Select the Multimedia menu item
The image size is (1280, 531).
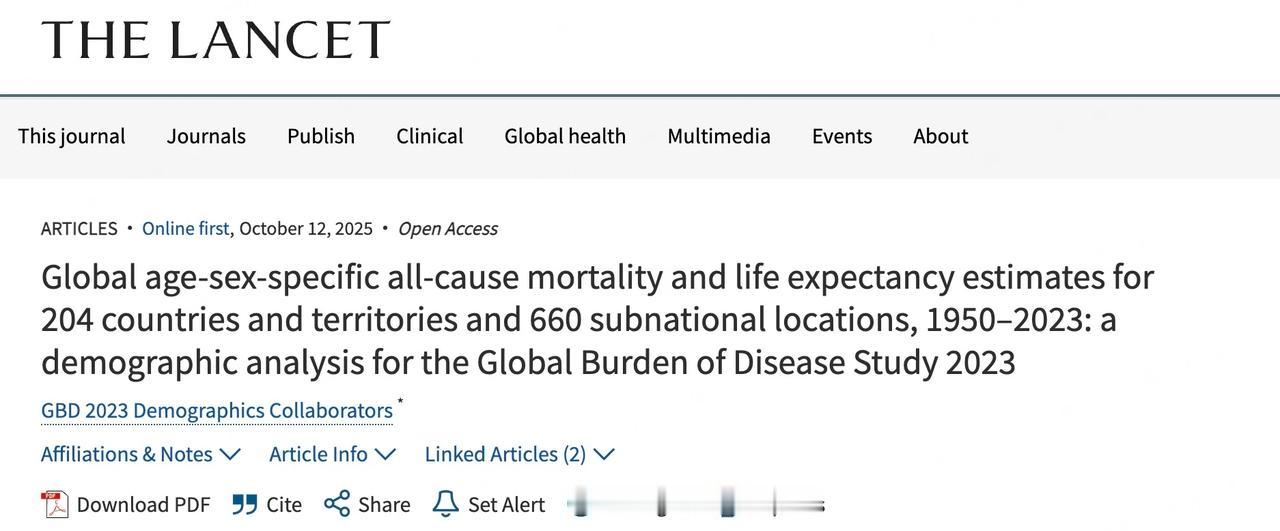coord(719,136)
